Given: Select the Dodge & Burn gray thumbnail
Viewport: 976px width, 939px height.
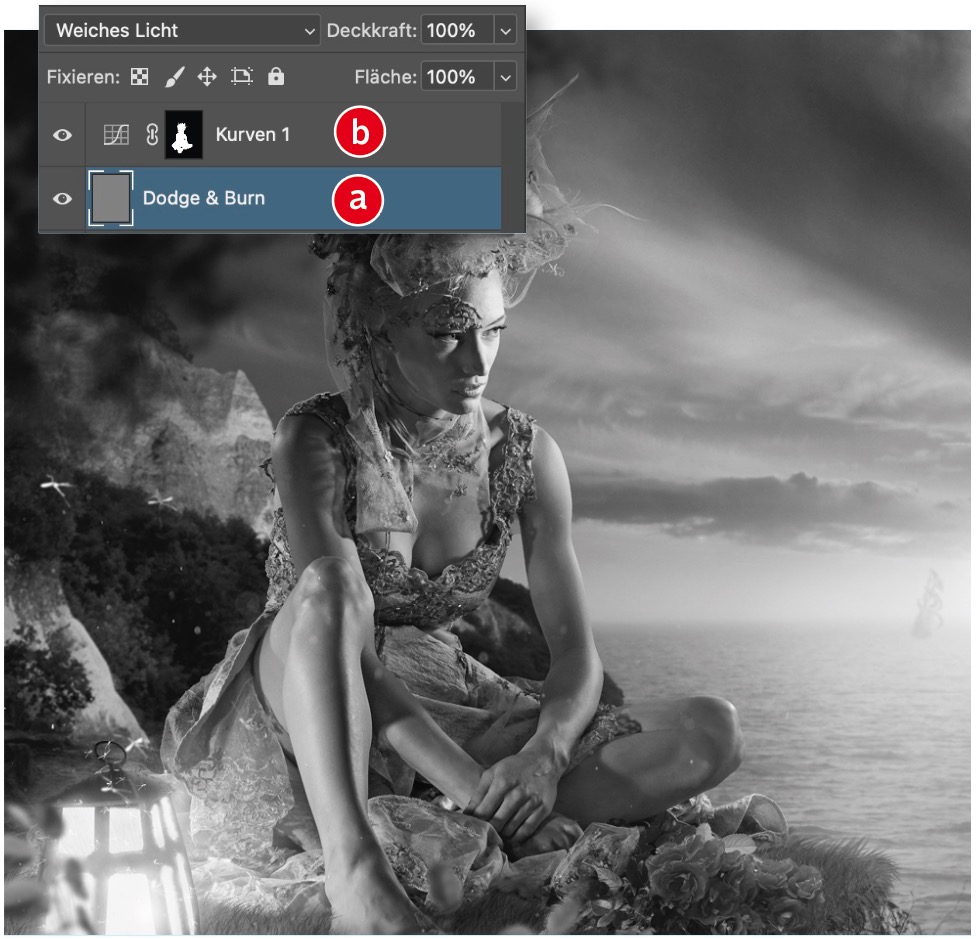Looking at the screenshot, I should (111, 198).
